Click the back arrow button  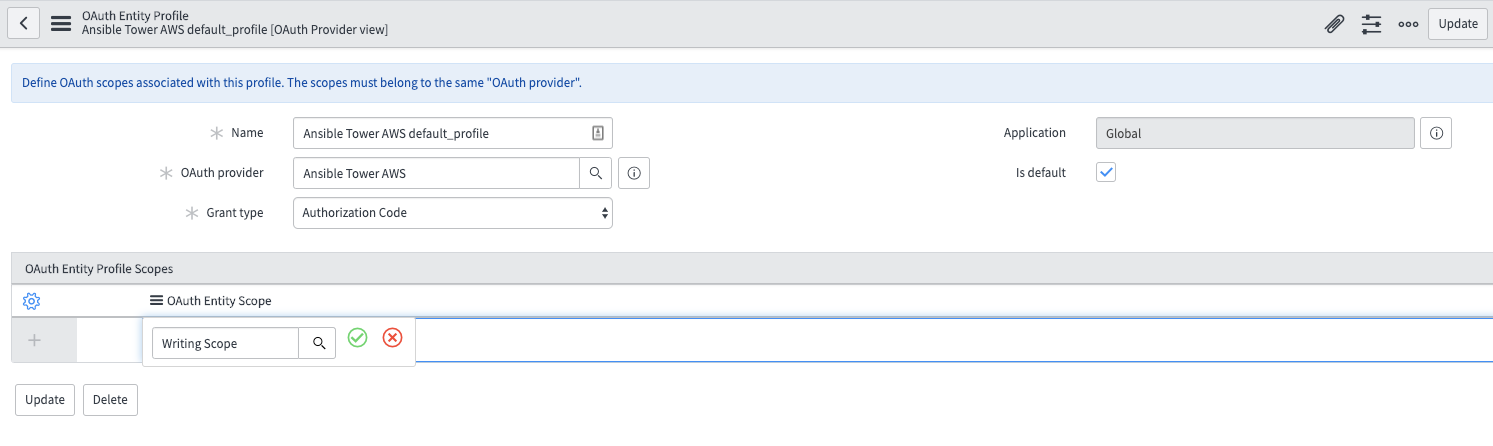point(23,23)
